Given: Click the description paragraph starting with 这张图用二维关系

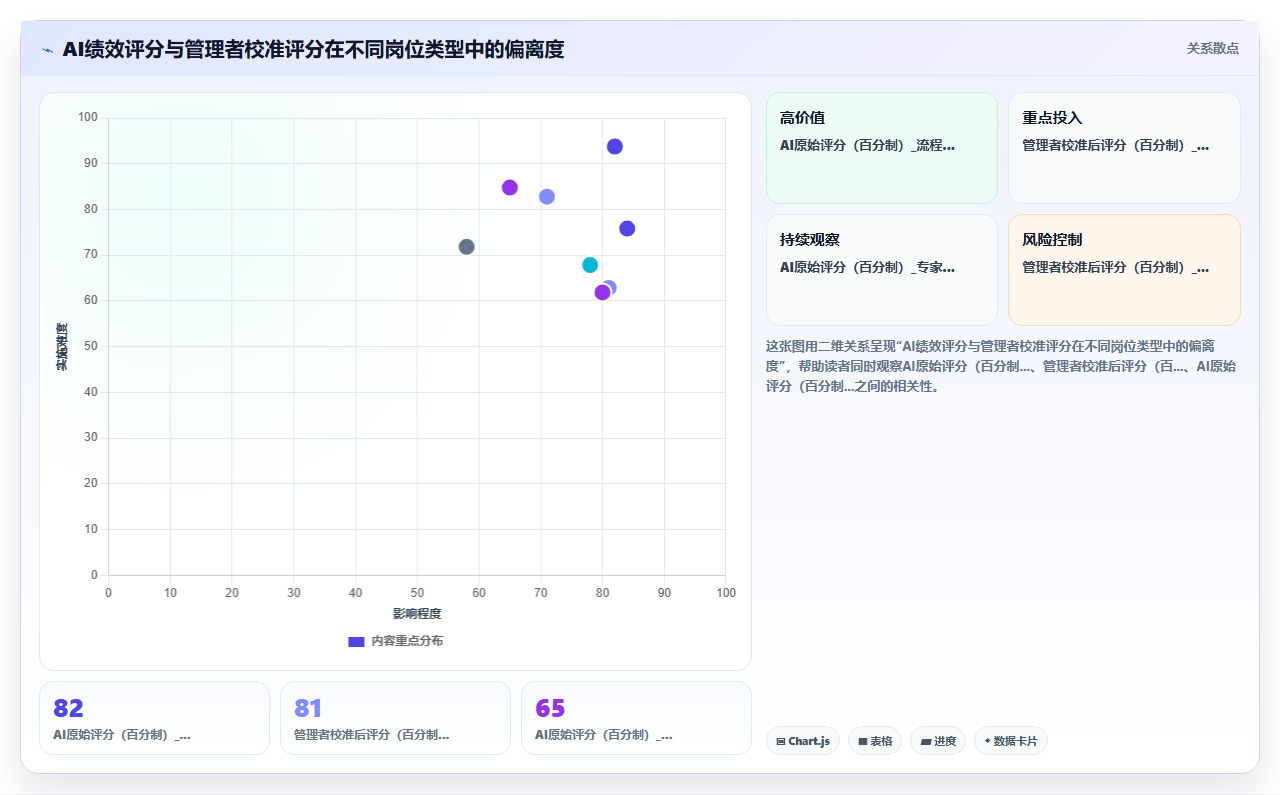Looking at the screenshot, I should point(1002,366).
